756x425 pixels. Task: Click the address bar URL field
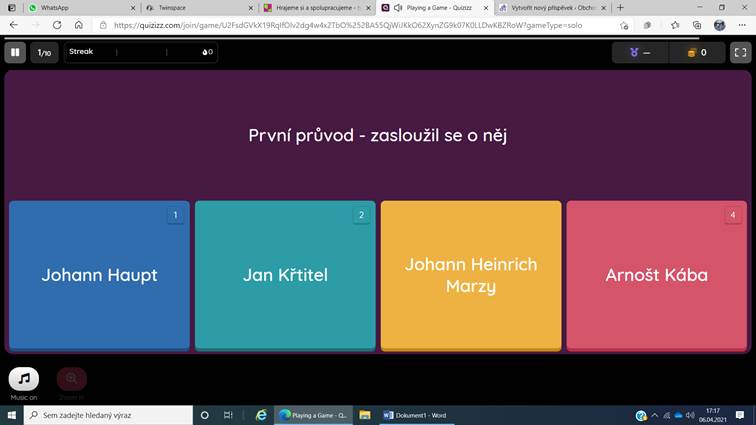pyautogui.click(x=347, y=25)
